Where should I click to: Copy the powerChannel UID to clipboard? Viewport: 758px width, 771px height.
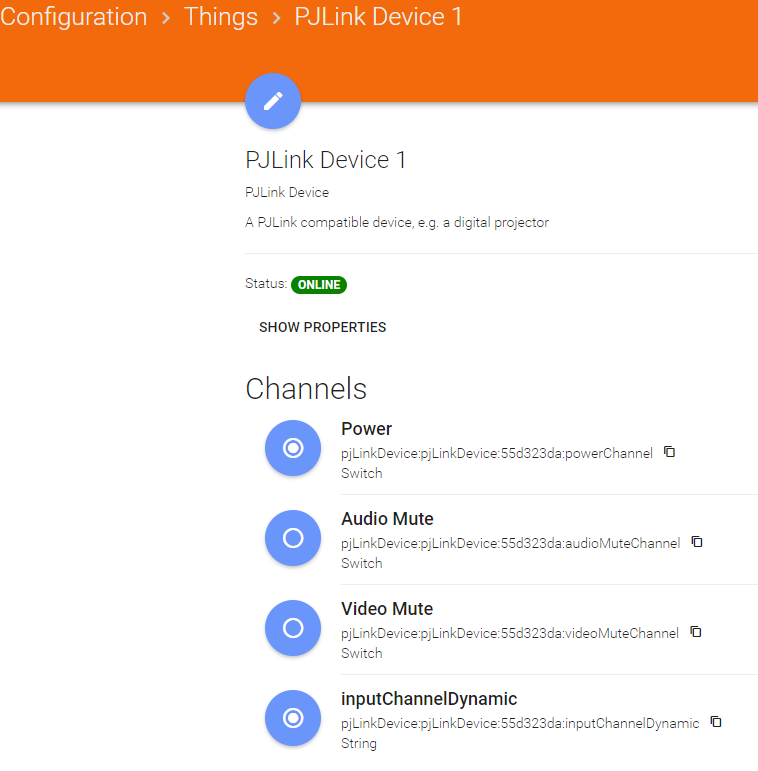click(x=670, y=452)
